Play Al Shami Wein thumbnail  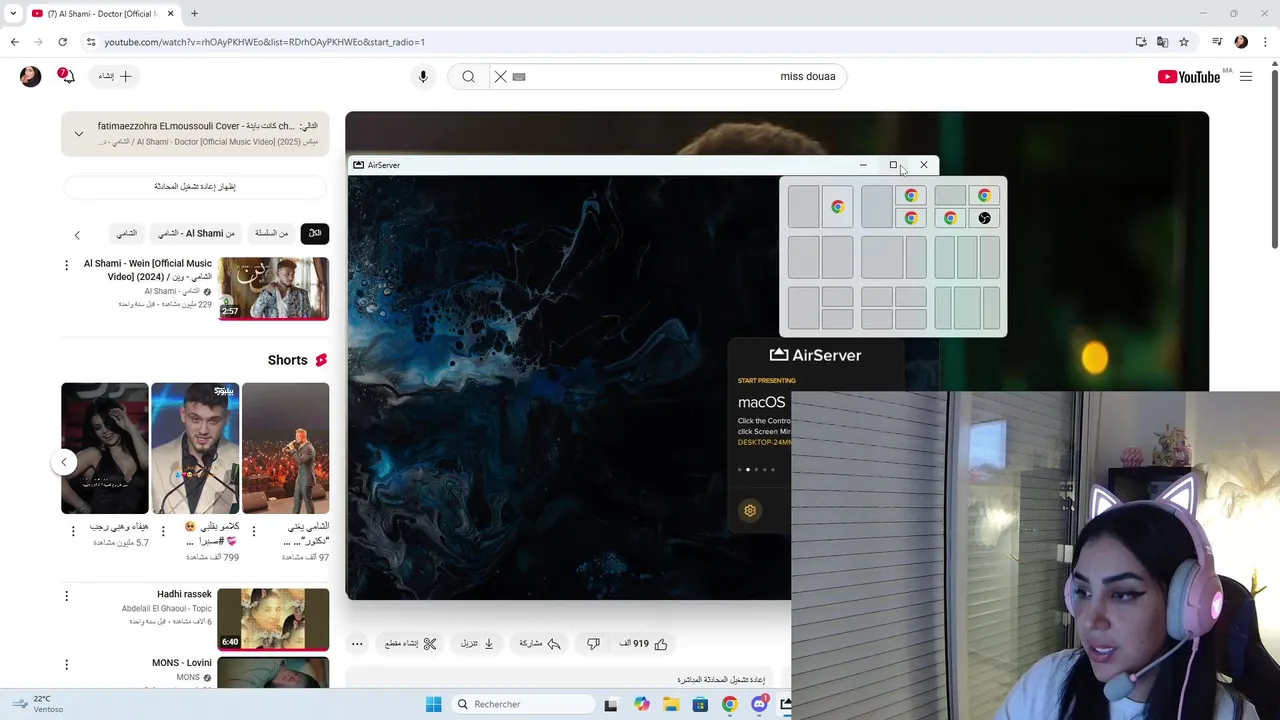click(x=273, y=288)
